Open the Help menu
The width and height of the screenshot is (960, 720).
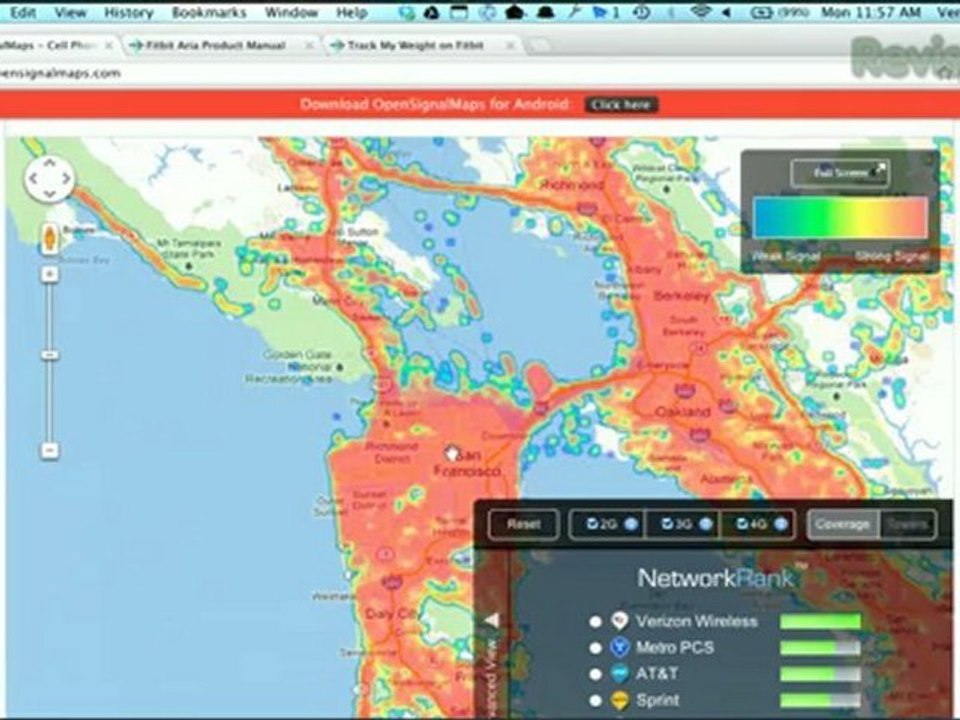(351, 12)
